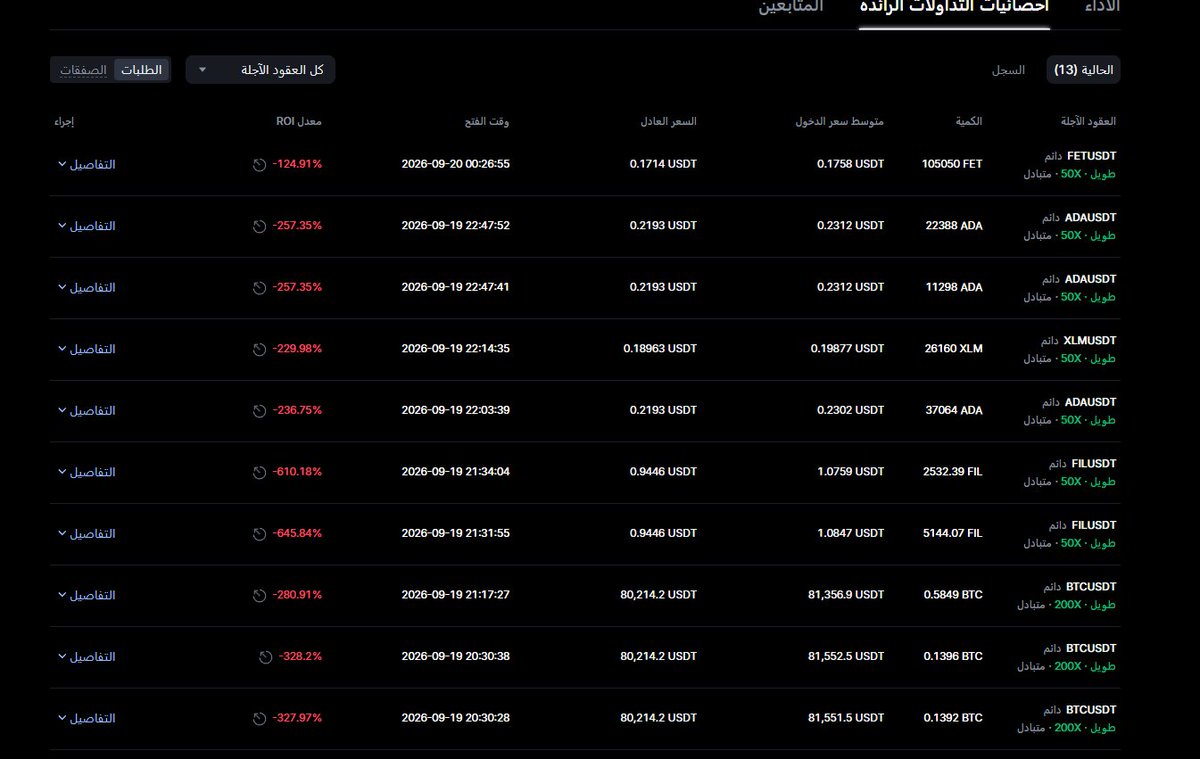Expand التفاصيل for the XLMUSDT row
The height and width of the screenshot is (759, 1200).
point(86,349)
